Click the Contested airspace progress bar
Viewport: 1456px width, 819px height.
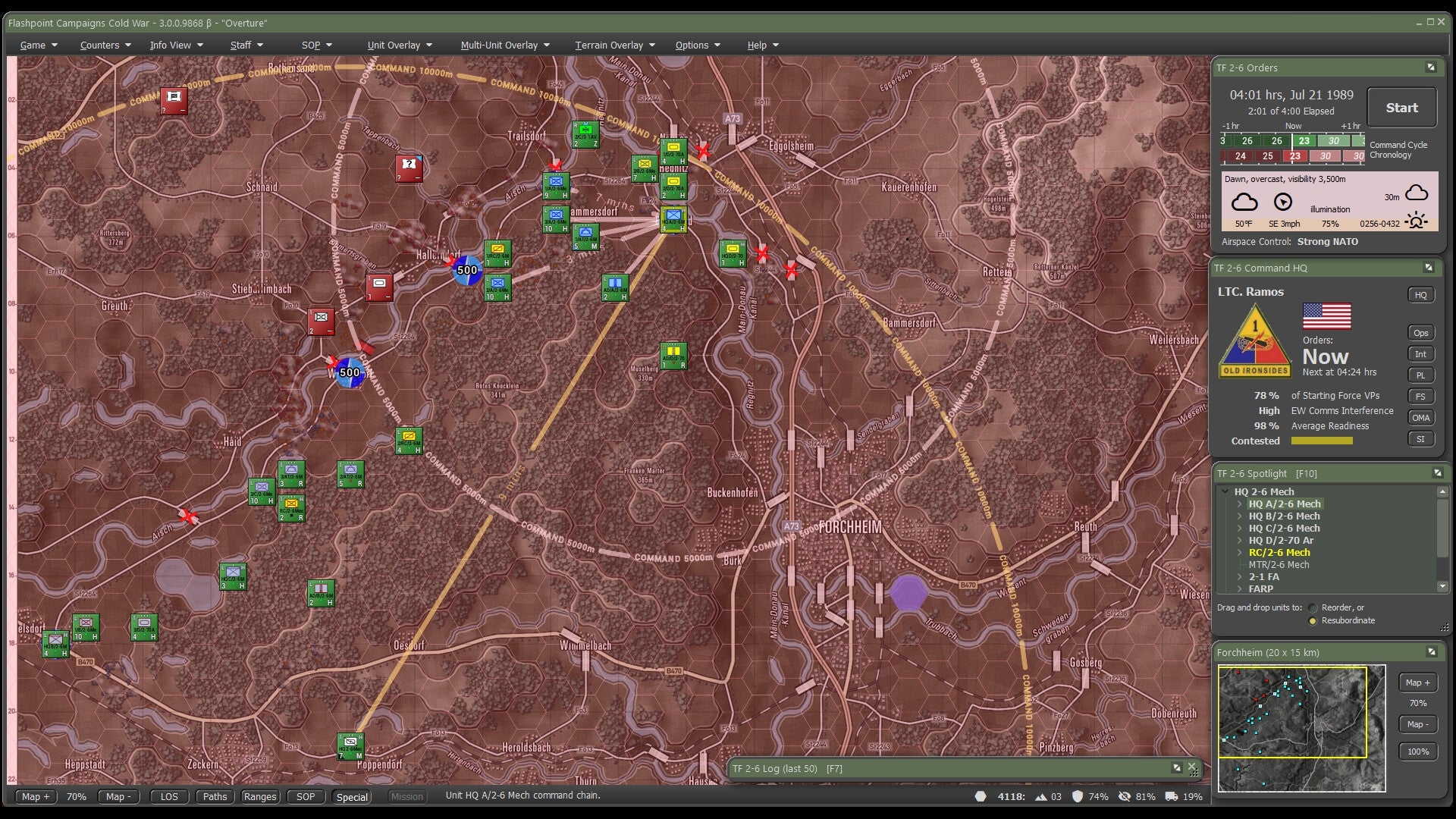(x=1321, y=441)
